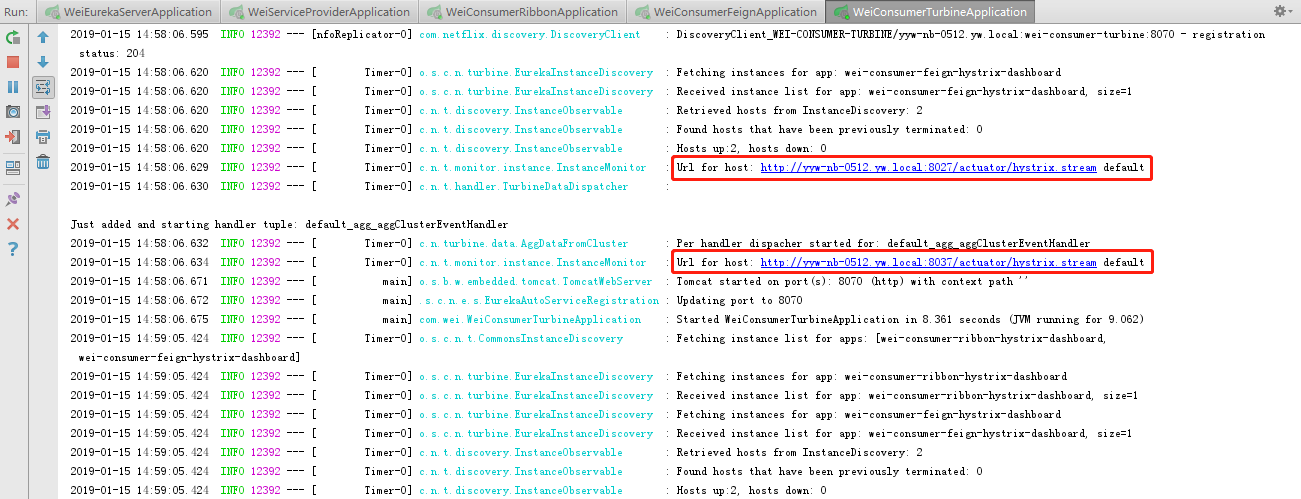Screen dimensions: 1301x499
Task: Go down the stack trace with the down arrow
Action: [43, 62]
